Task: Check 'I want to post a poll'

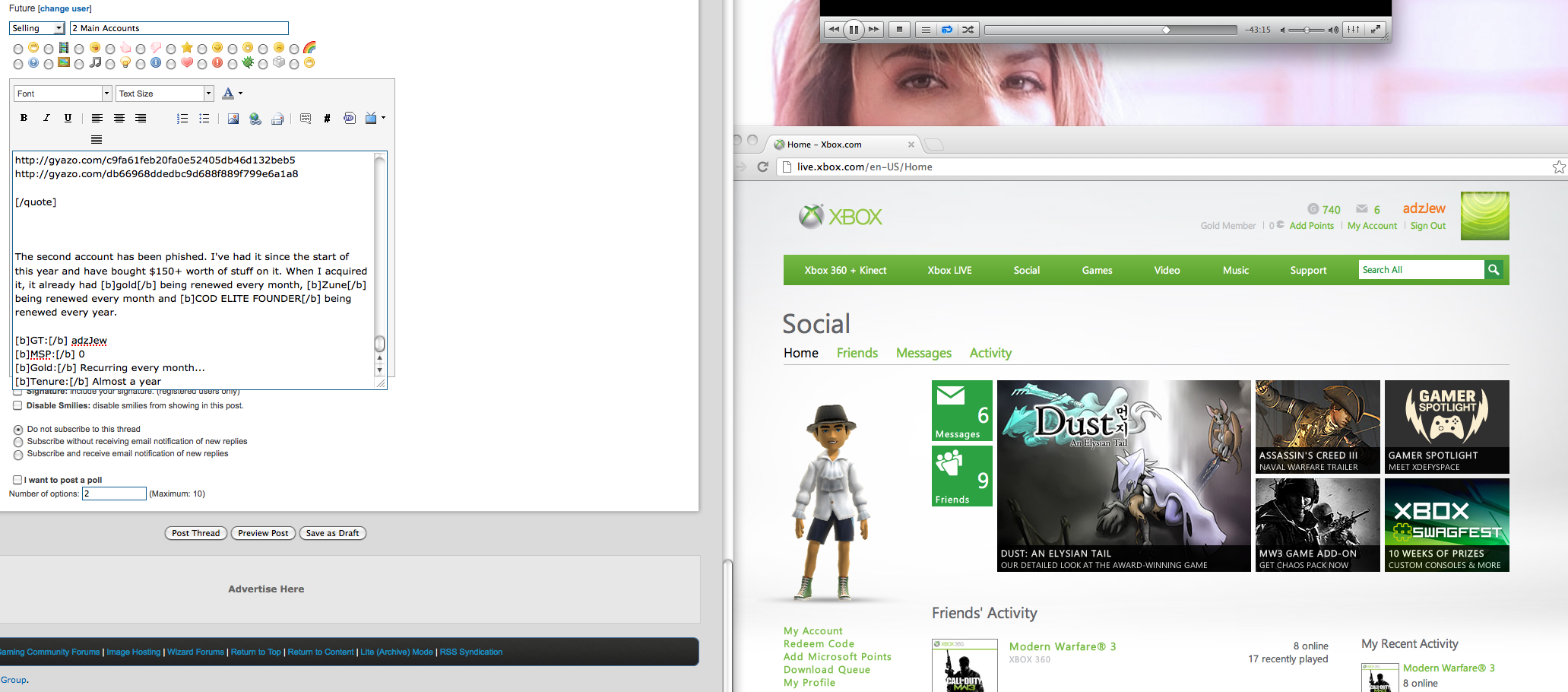Action: click(17, 480)
